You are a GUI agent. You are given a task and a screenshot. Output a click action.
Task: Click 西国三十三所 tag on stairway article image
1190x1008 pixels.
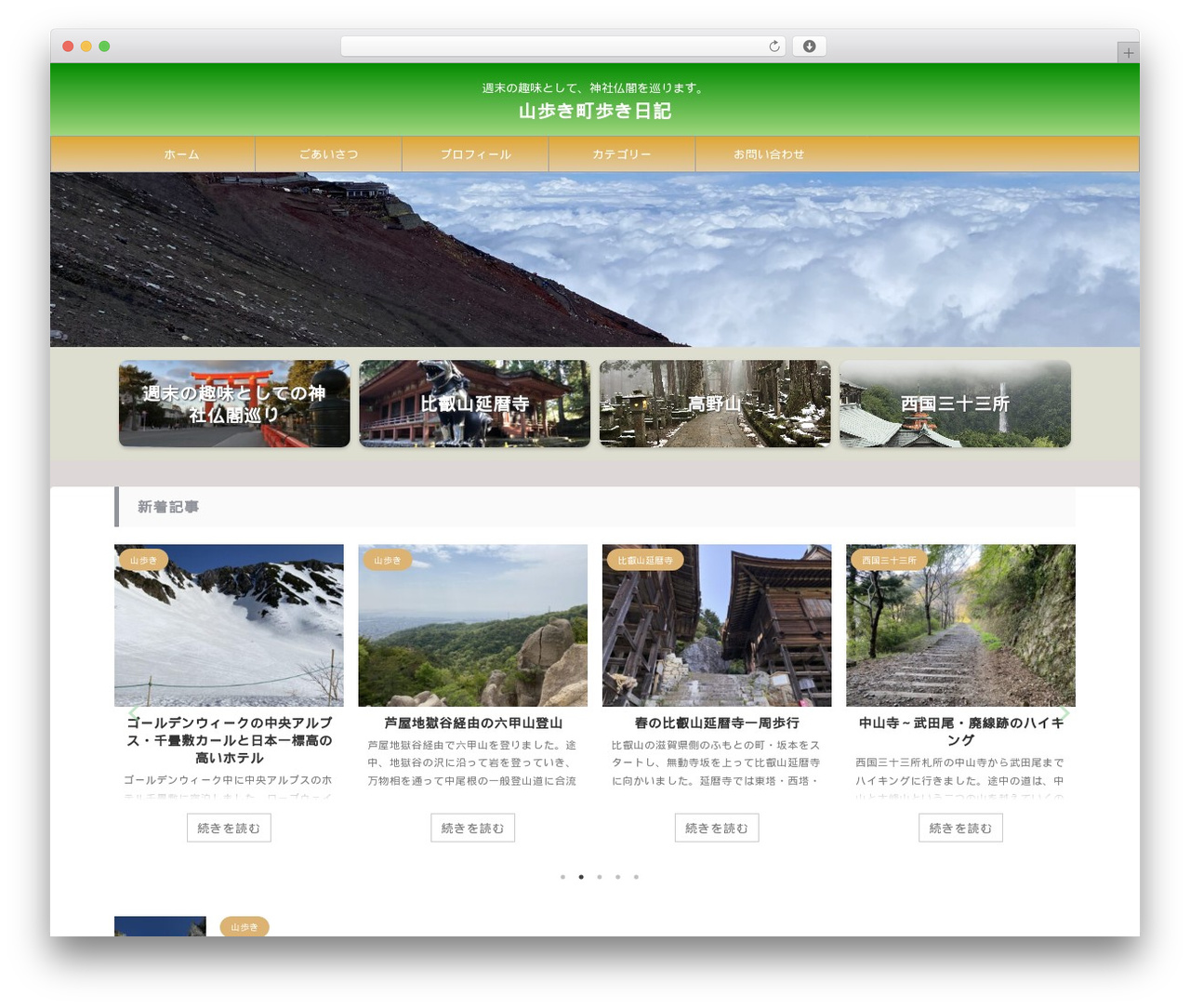coord(889,560)
